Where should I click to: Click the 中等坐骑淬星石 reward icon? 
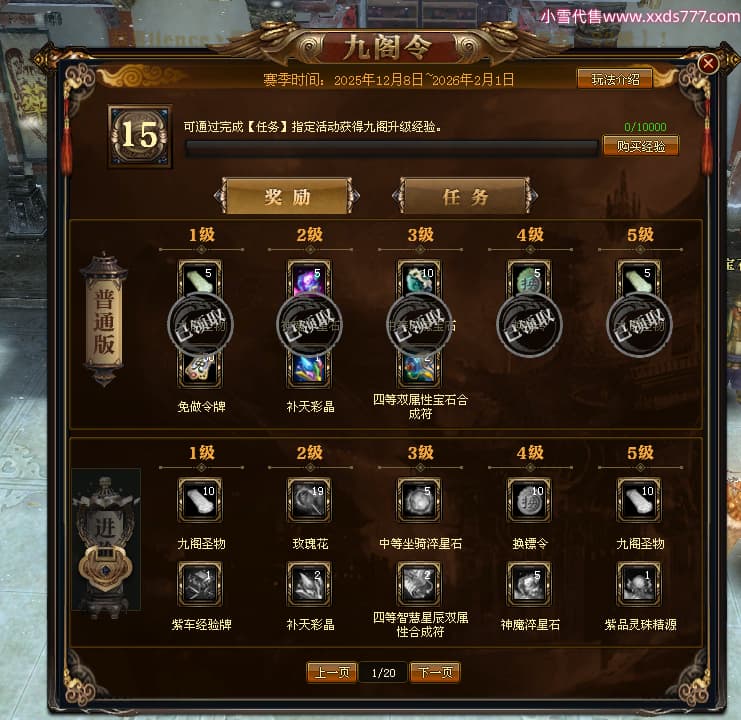click(419, 499)
